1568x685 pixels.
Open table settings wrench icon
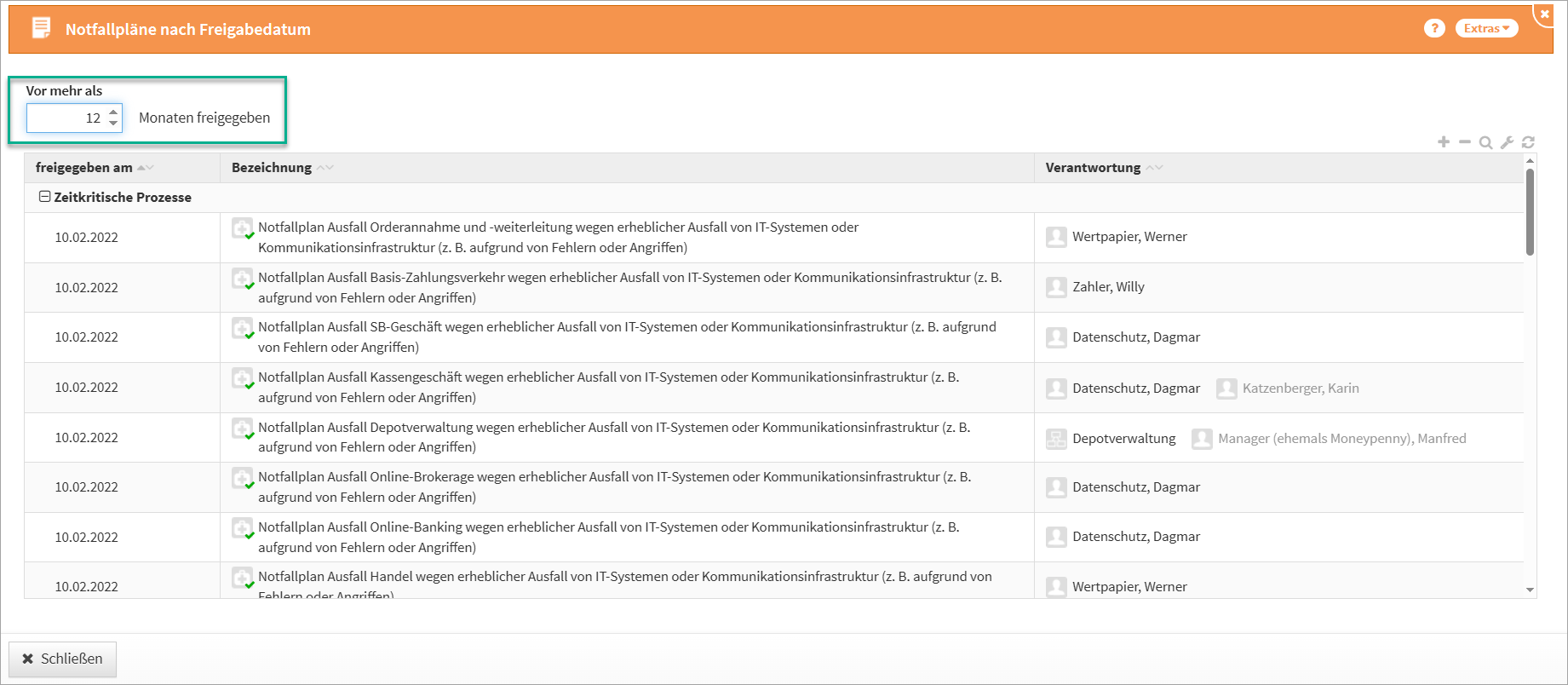(x=1507, y=142)
